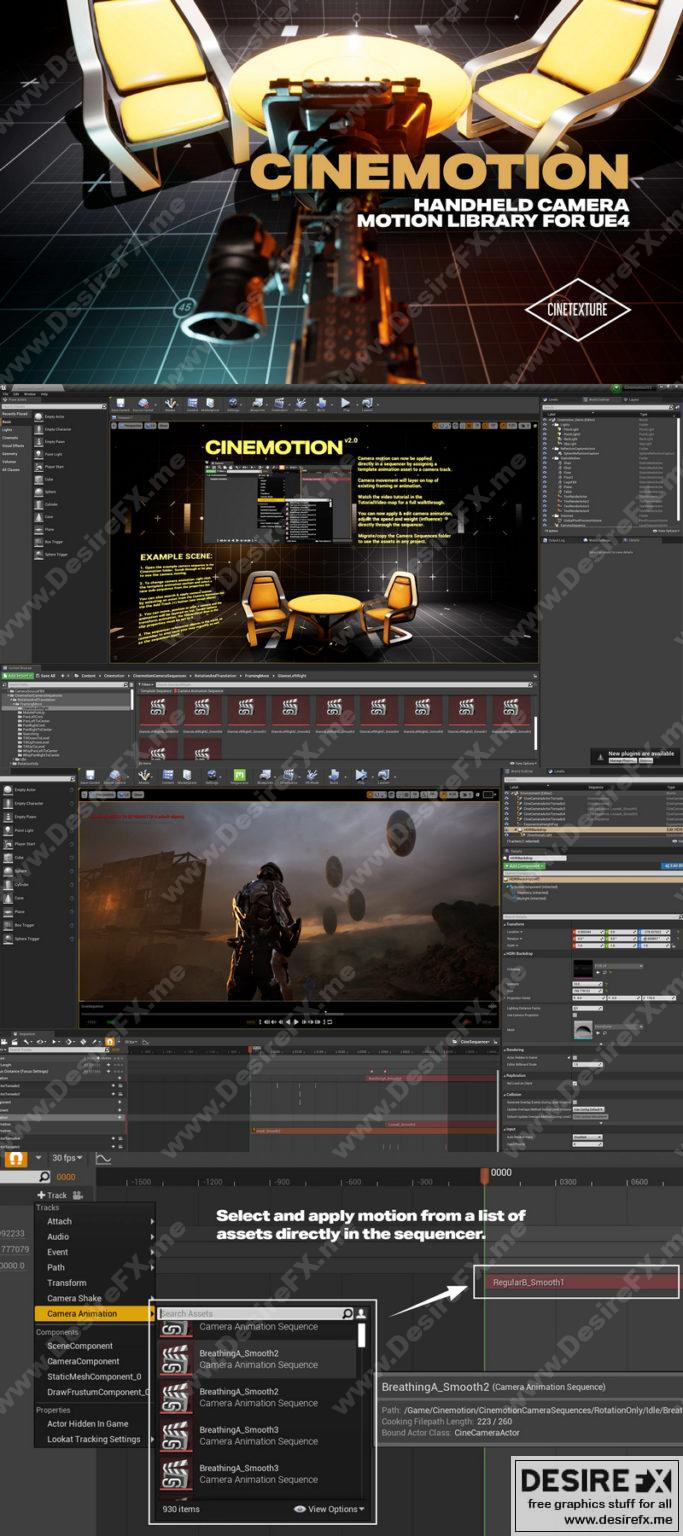683x1536 pixels.
Task: Toggle the orange magnet snapping icon
Action: click(x=16, y=1158)
